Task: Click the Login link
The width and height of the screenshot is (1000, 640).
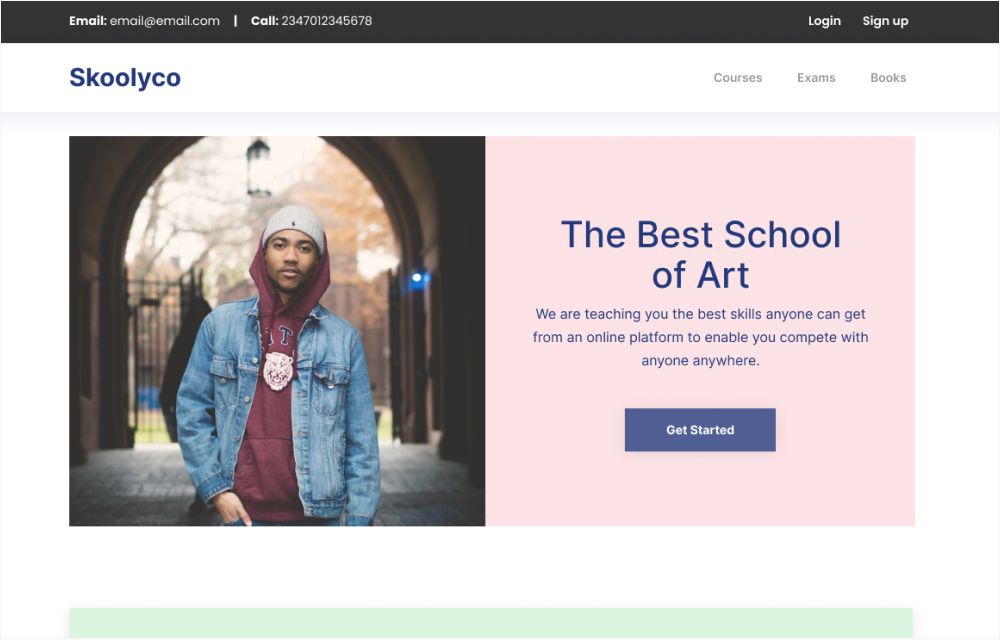Action: point(824,21)
